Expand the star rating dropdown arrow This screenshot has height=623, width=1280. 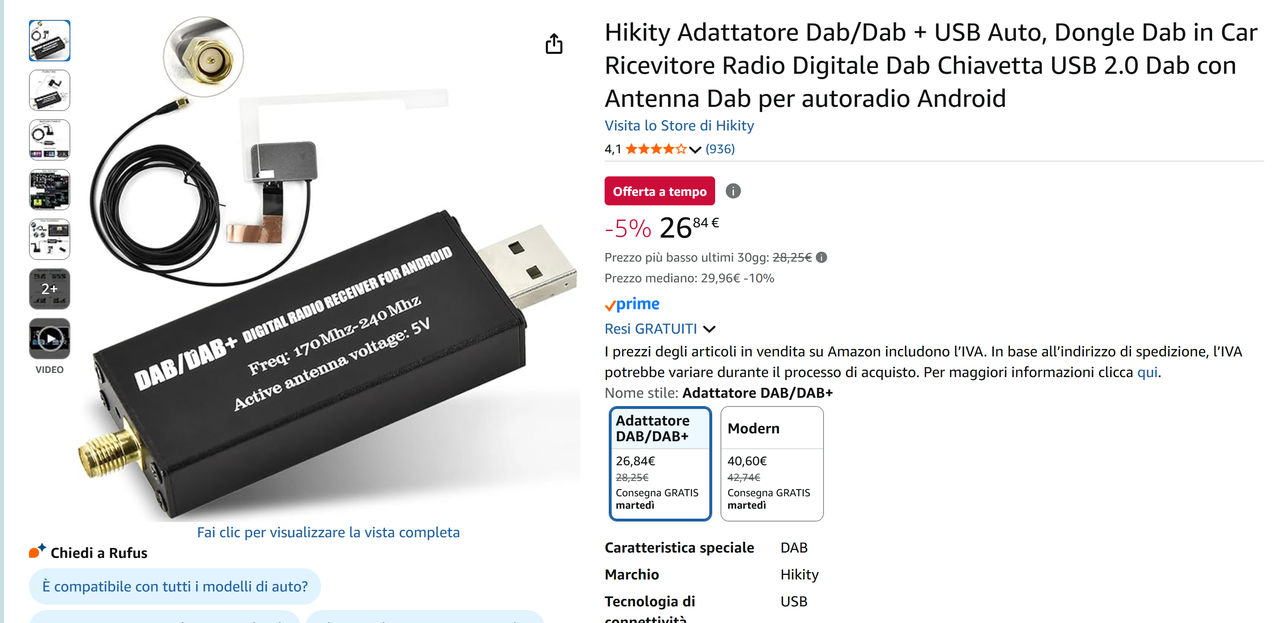[696, 150]
